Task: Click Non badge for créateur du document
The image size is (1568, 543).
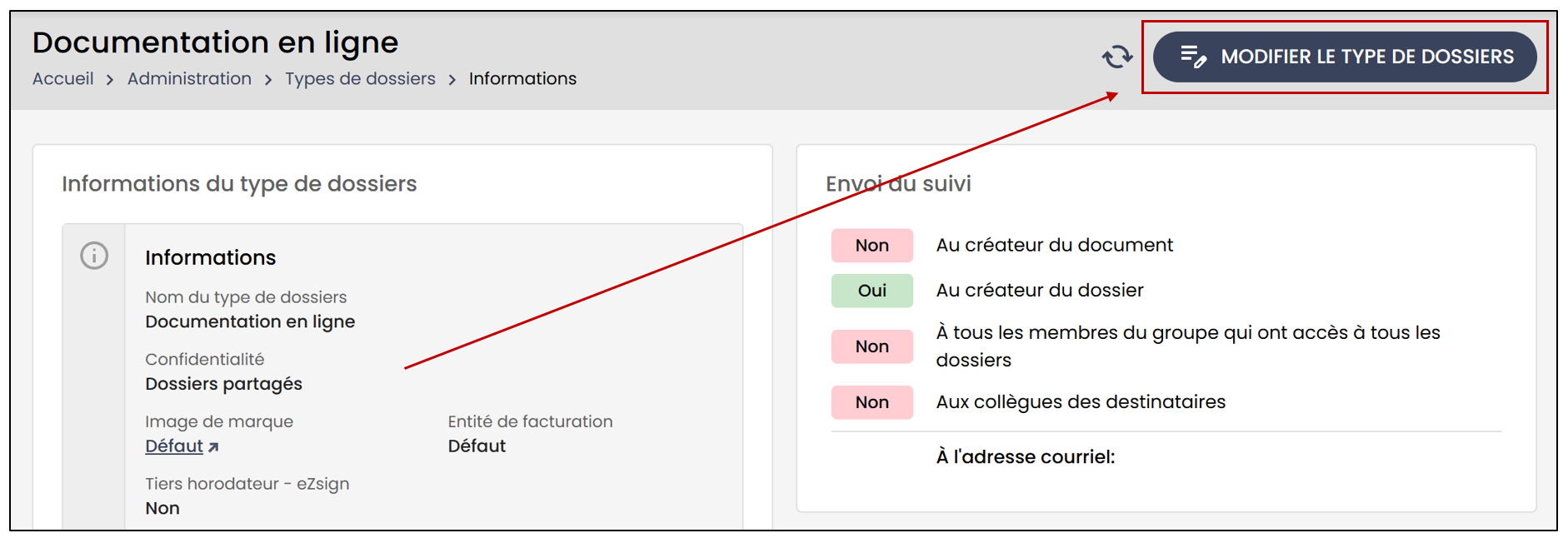Action: click(871, 246)
